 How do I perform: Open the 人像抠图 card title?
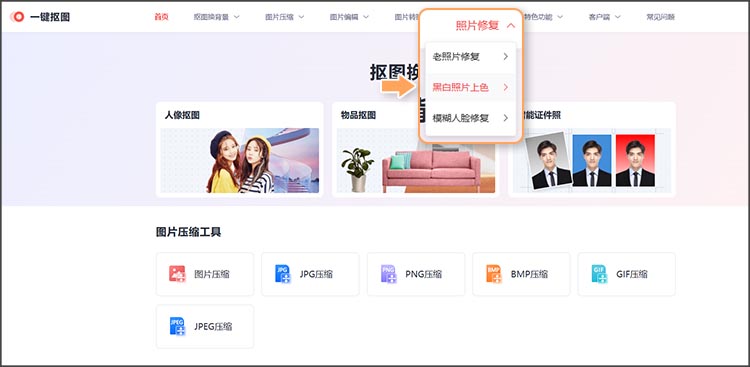182,115
